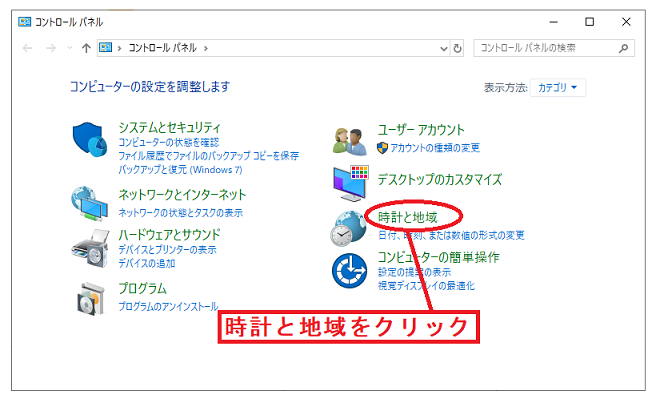Click コントロール パネル breadcrumb in address bar
The image size is (652, 399).
[163, 48]
